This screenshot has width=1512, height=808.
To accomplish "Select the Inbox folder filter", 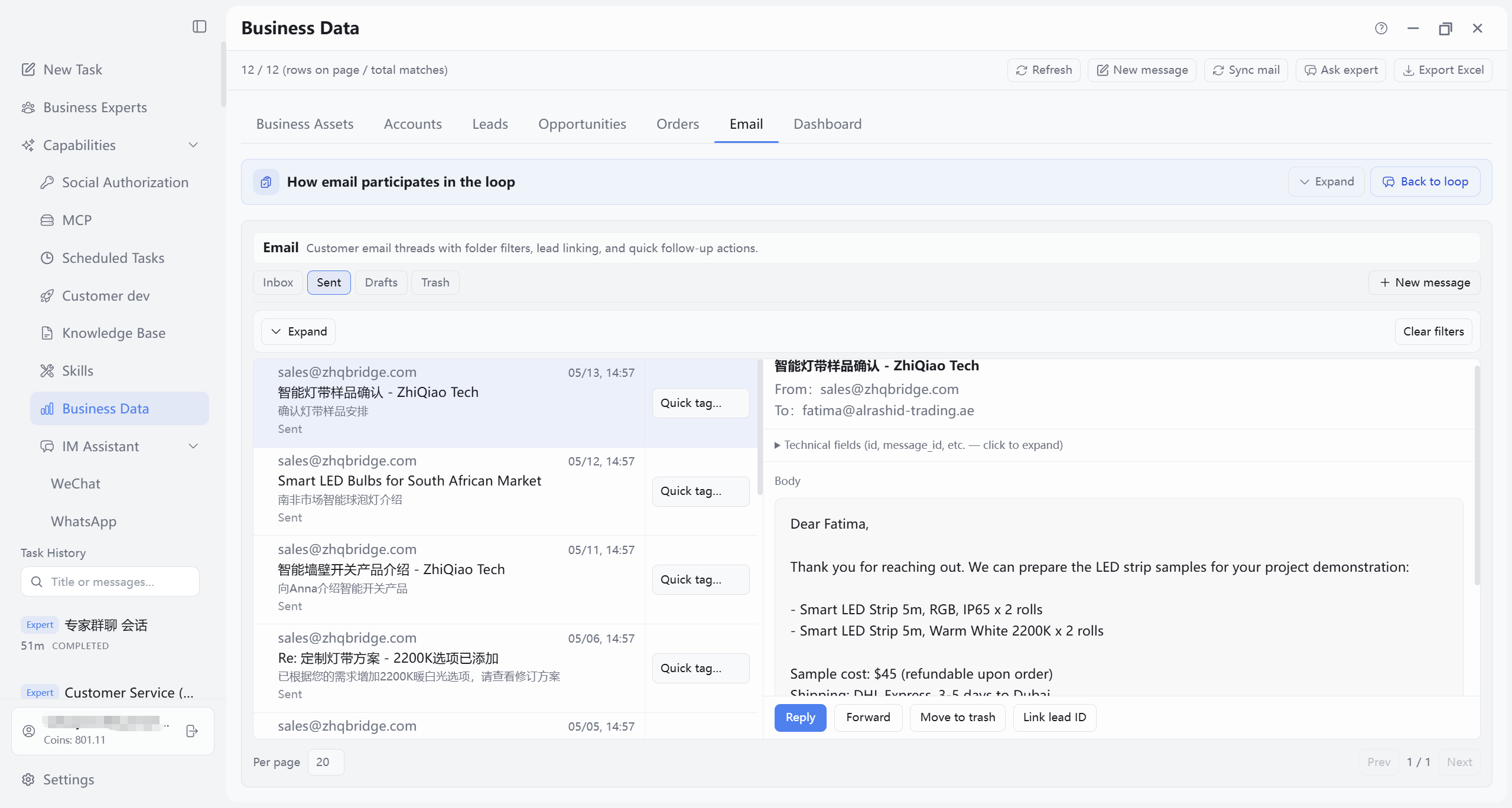I will pyautogui.click(x=278, y=282).
